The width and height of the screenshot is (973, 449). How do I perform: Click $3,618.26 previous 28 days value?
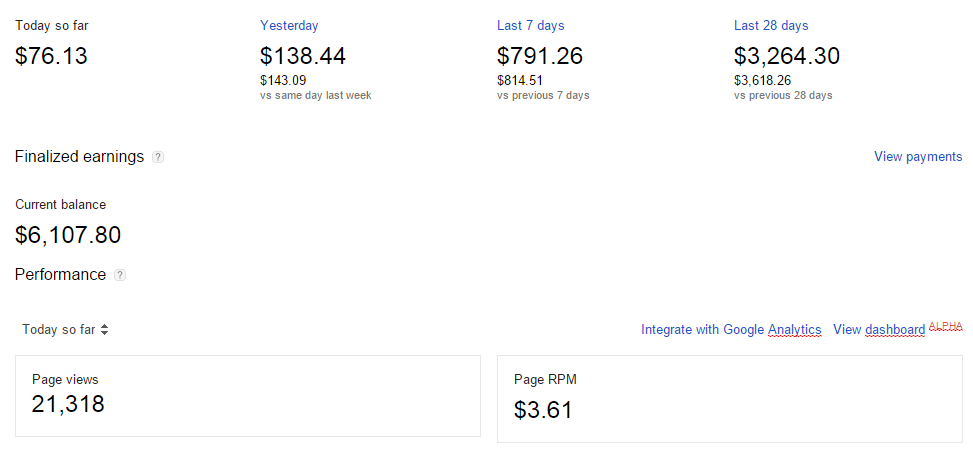tap(763, 81)
